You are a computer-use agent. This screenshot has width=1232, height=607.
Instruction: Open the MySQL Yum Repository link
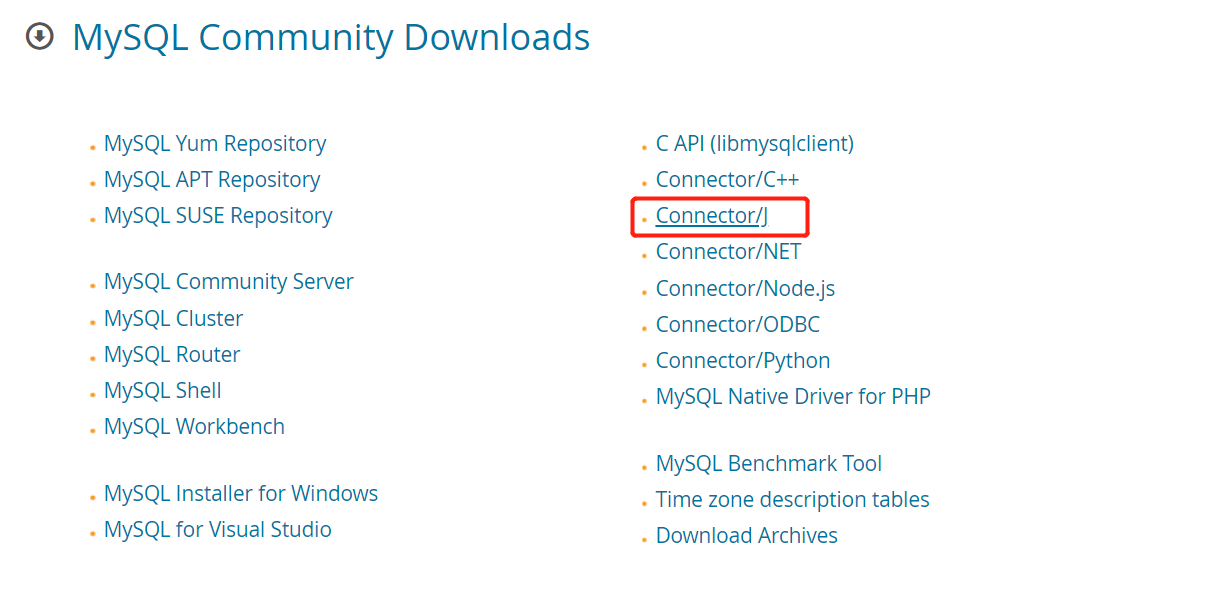pos(215,144)
